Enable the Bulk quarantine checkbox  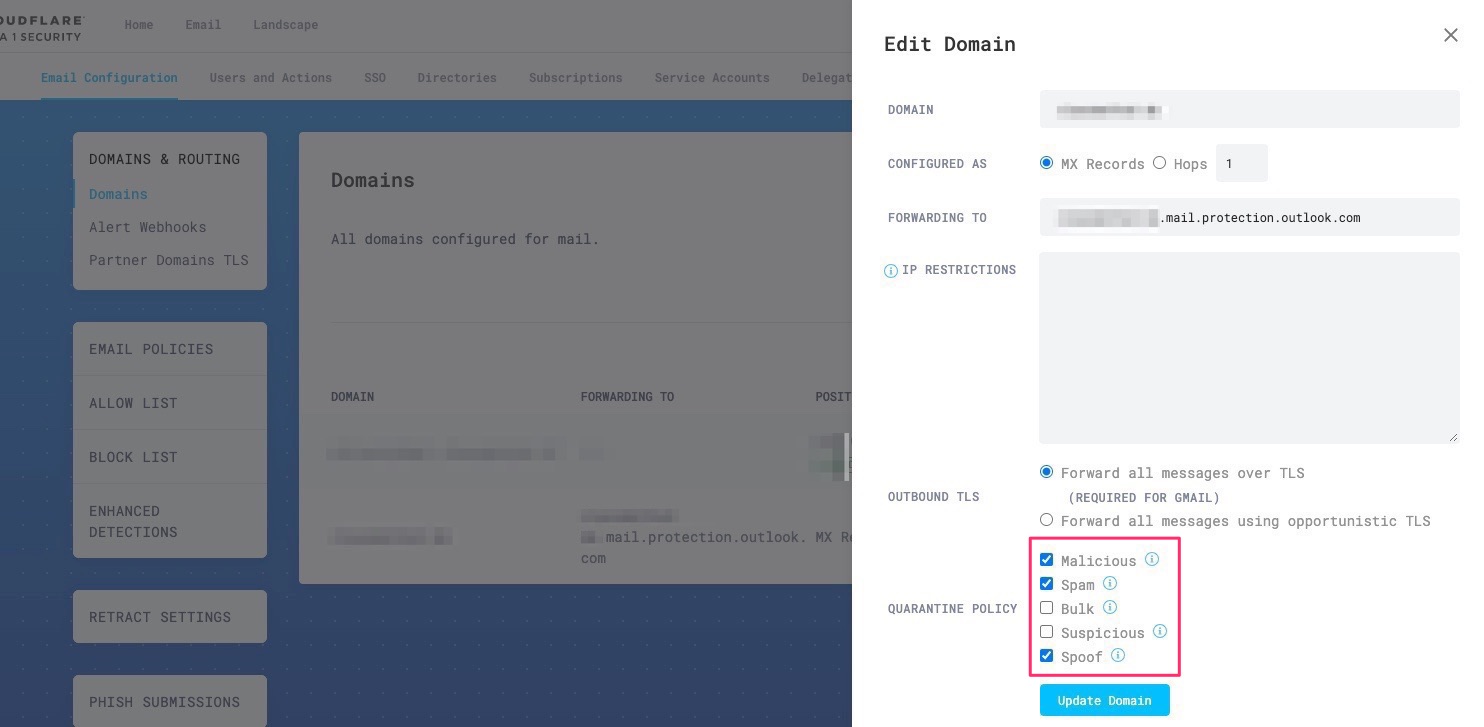tap(1046, 607)
